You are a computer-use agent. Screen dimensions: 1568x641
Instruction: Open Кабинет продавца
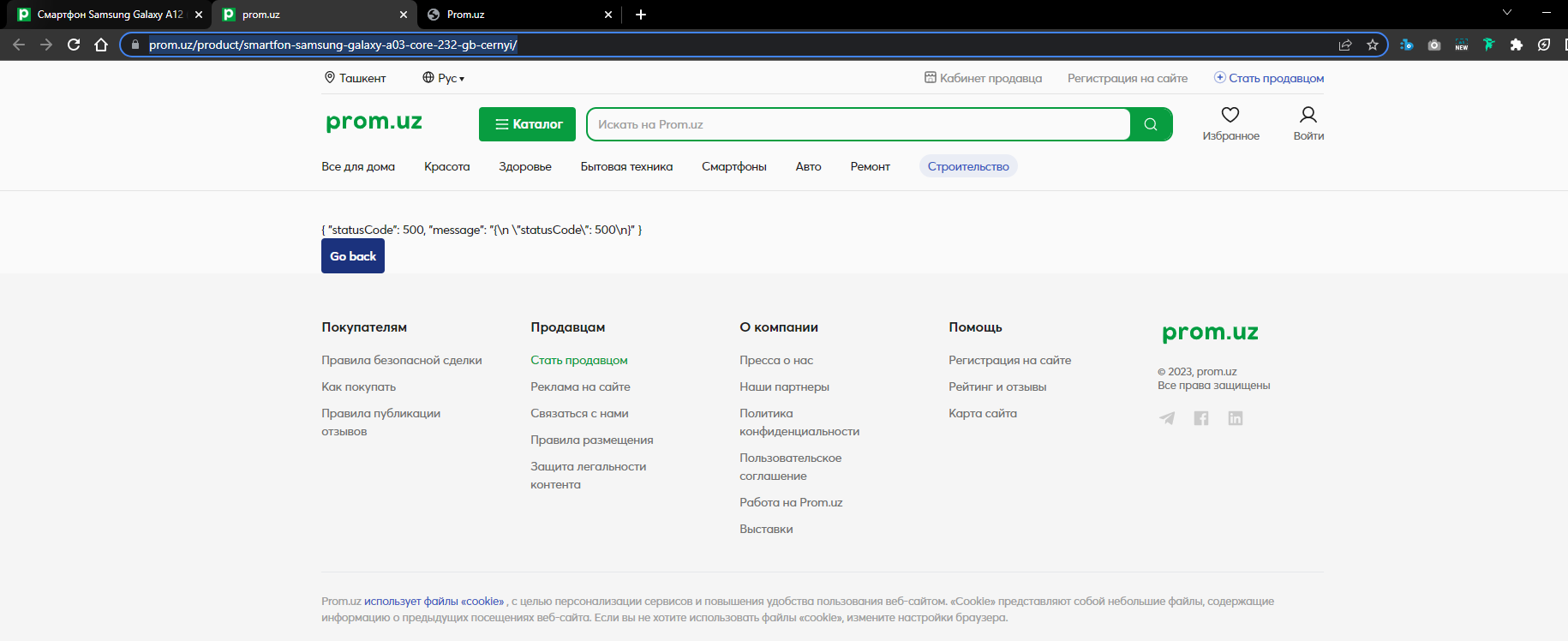(983, 78)
